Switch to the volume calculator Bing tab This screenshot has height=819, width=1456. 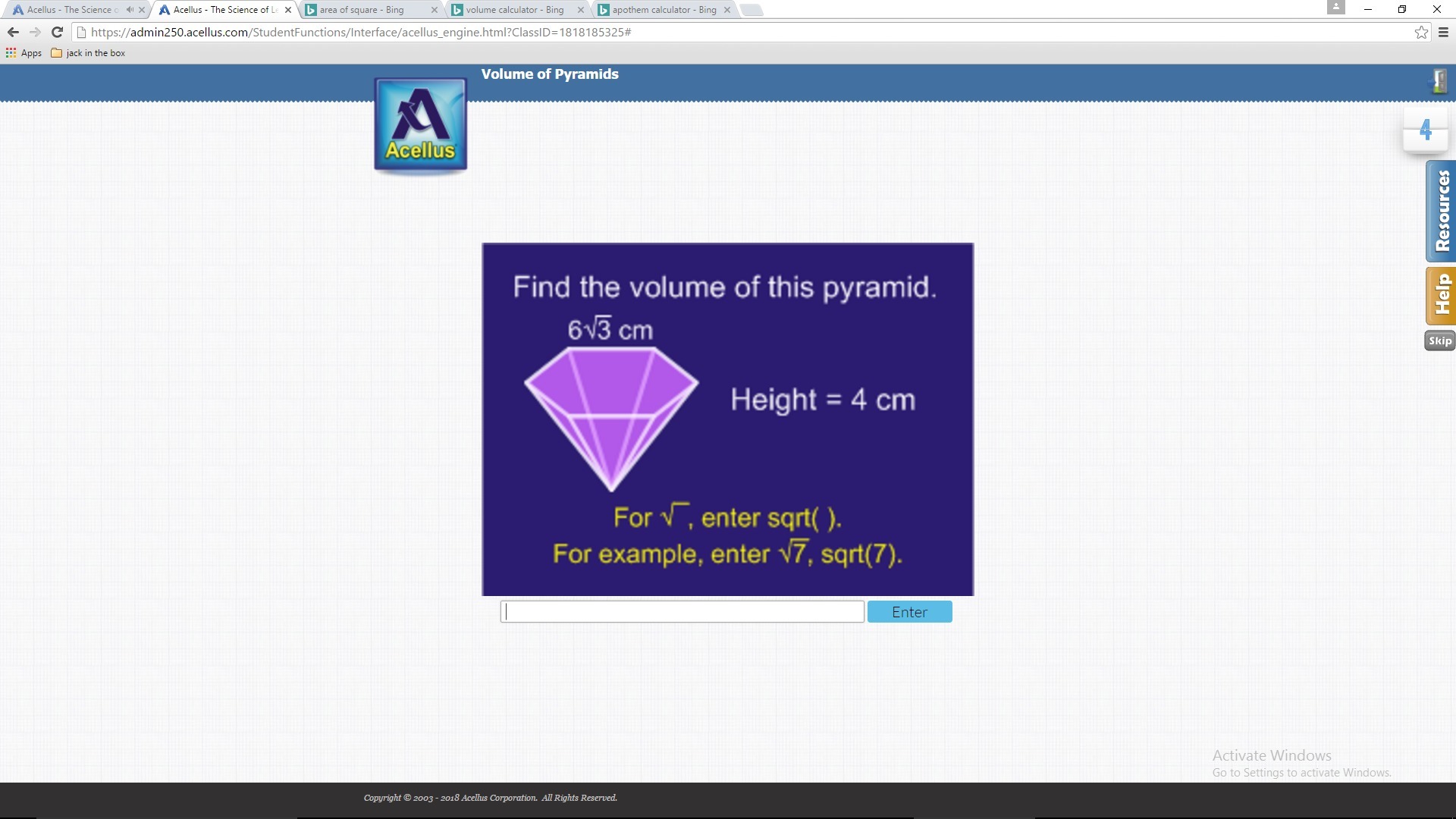point(514,10)
